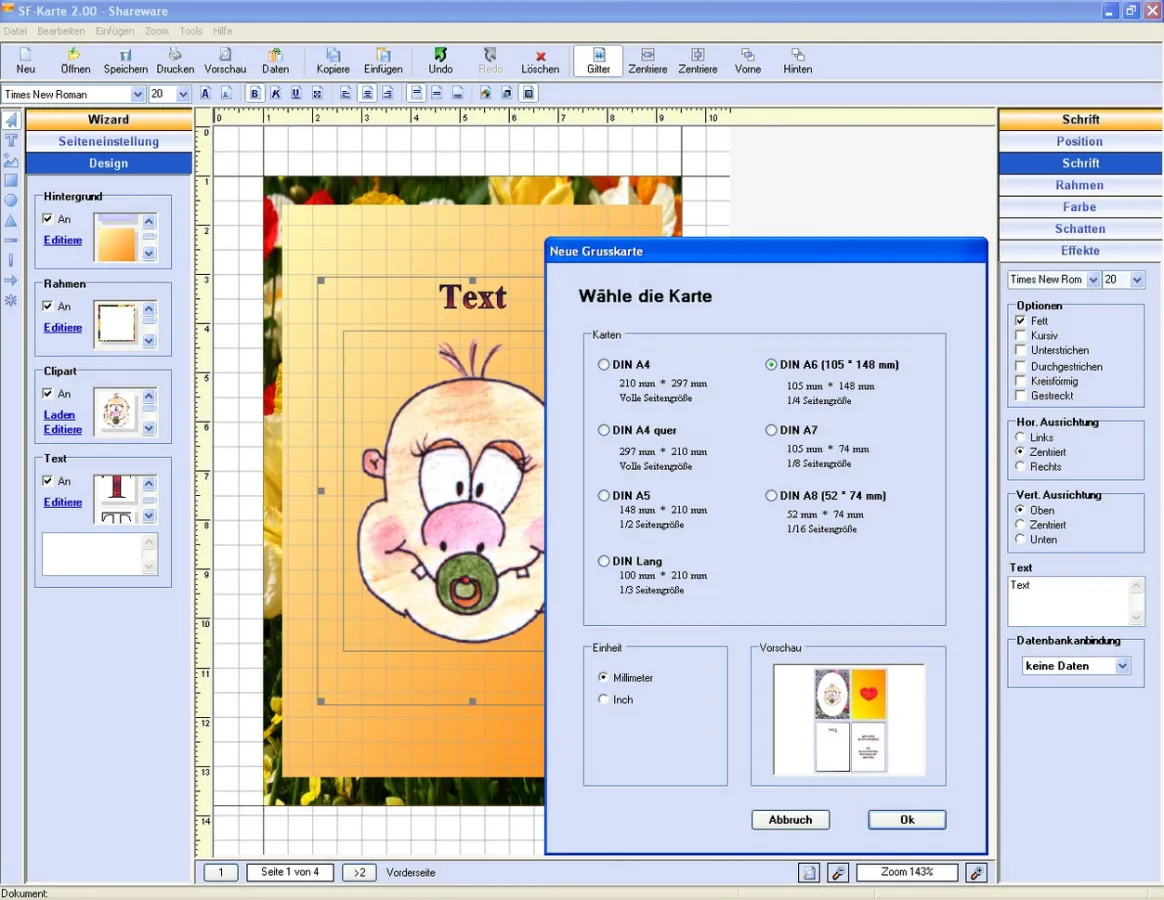1164x900 pixels.
Task: Enable the Kursiv checkbox
Action: [1021, 336]
